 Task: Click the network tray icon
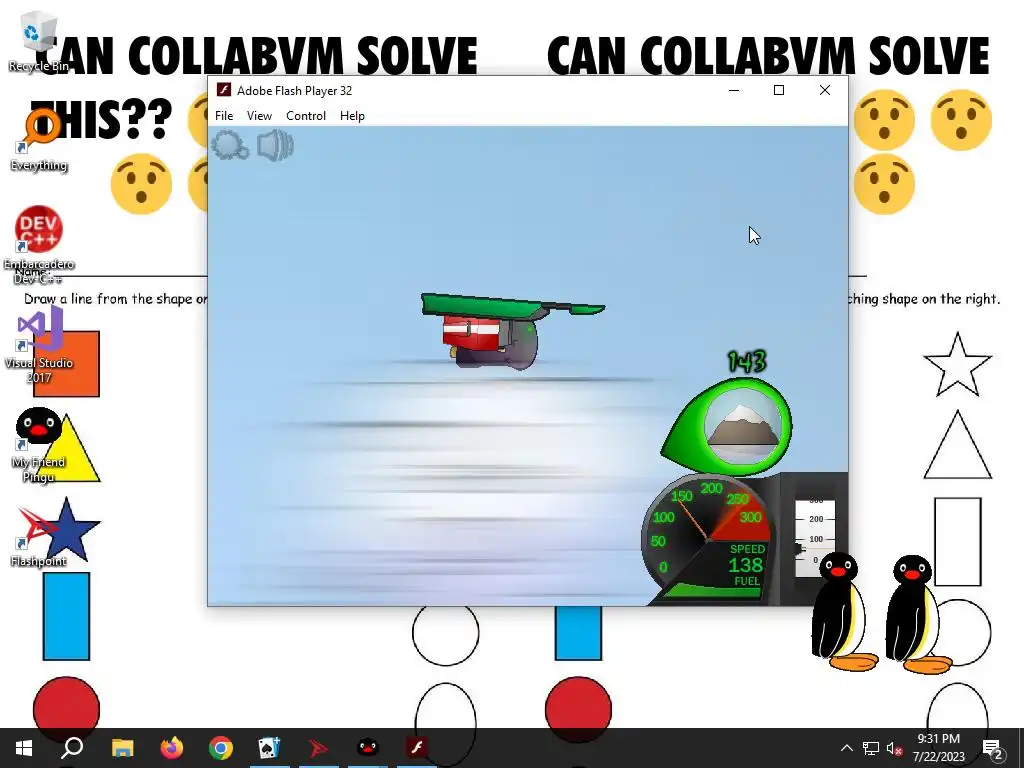coord(871,748)
